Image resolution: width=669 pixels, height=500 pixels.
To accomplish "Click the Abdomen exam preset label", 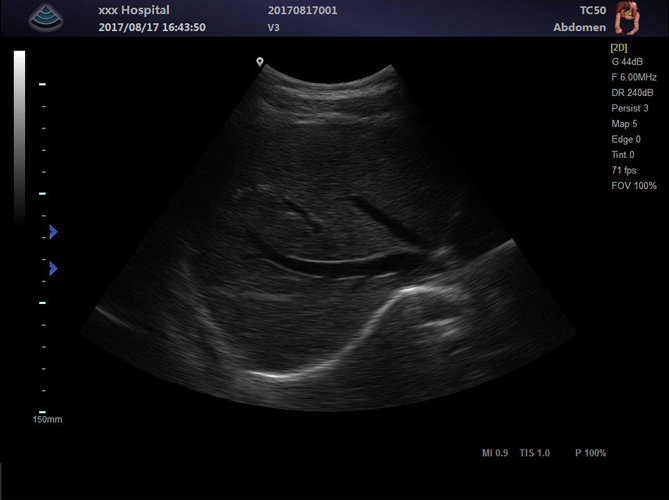I will point(579,27).
